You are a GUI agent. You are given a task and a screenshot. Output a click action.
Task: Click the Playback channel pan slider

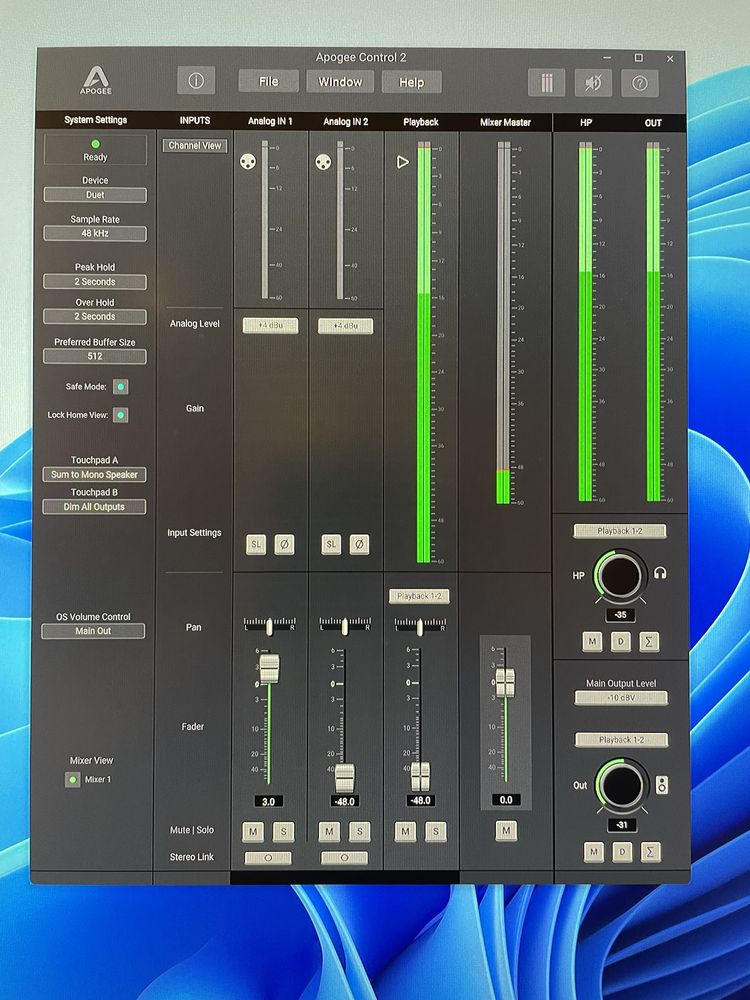tap(420, 626)
